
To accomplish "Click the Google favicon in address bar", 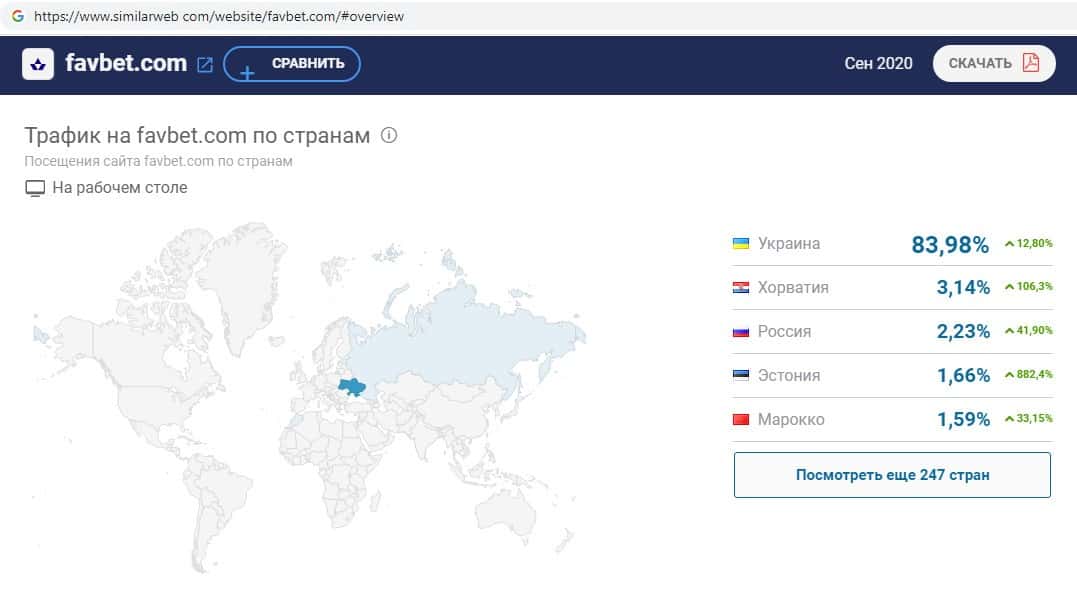I will tap(18, 16).
